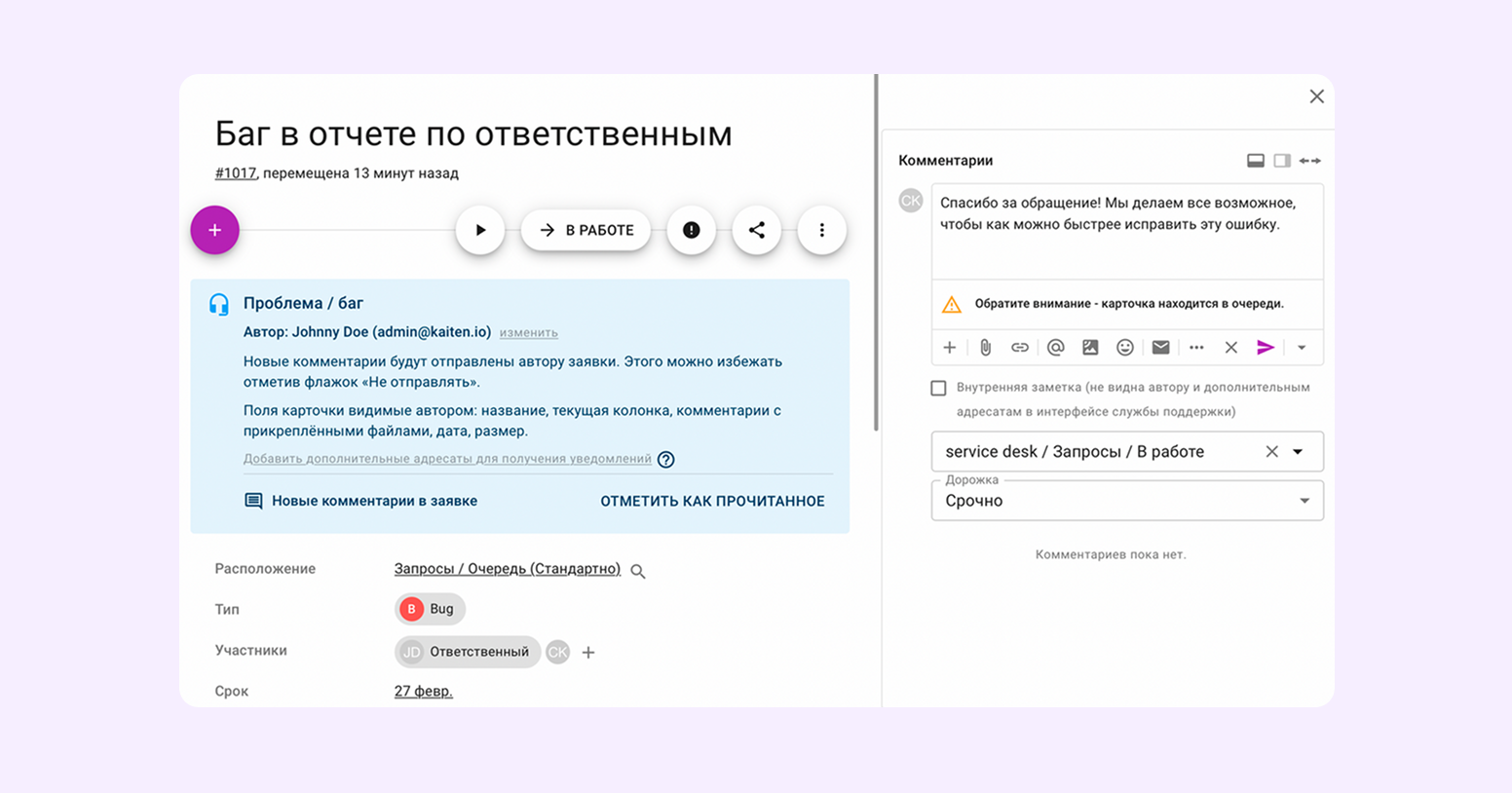
Task: Click the card panel vertical scrollbar
Action: pyautogui.click(x=876, y=253)
